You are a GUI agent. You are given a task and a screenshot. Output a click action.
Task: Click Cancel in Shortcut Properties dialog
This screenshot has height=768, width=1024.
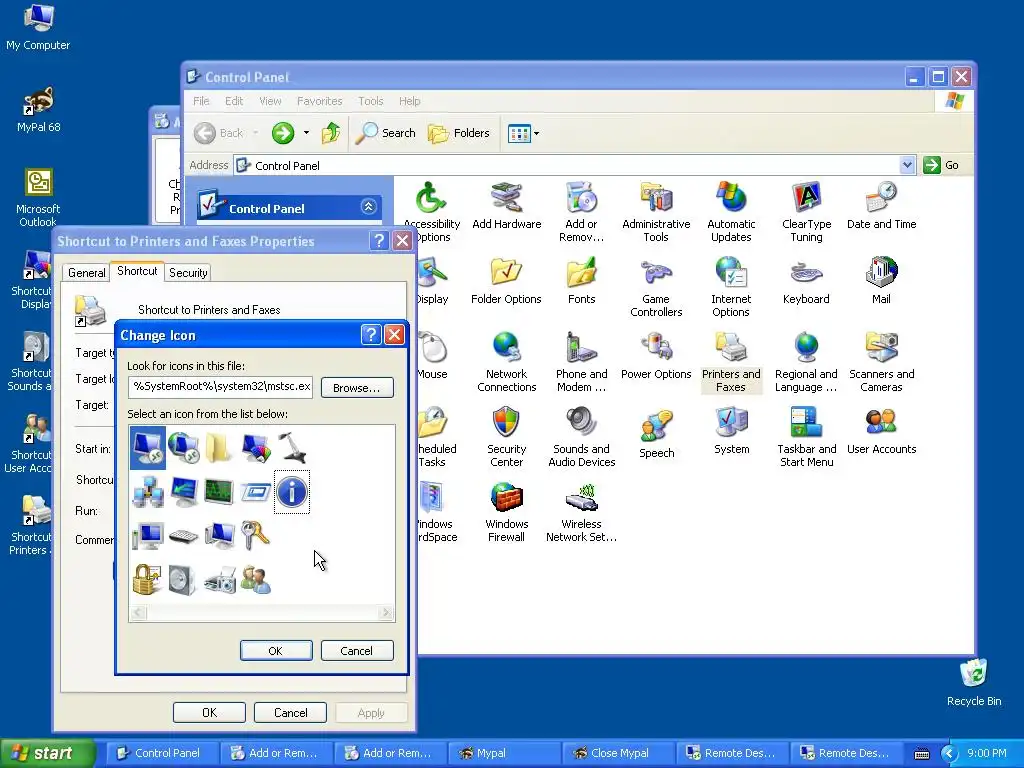click(290, 712)
